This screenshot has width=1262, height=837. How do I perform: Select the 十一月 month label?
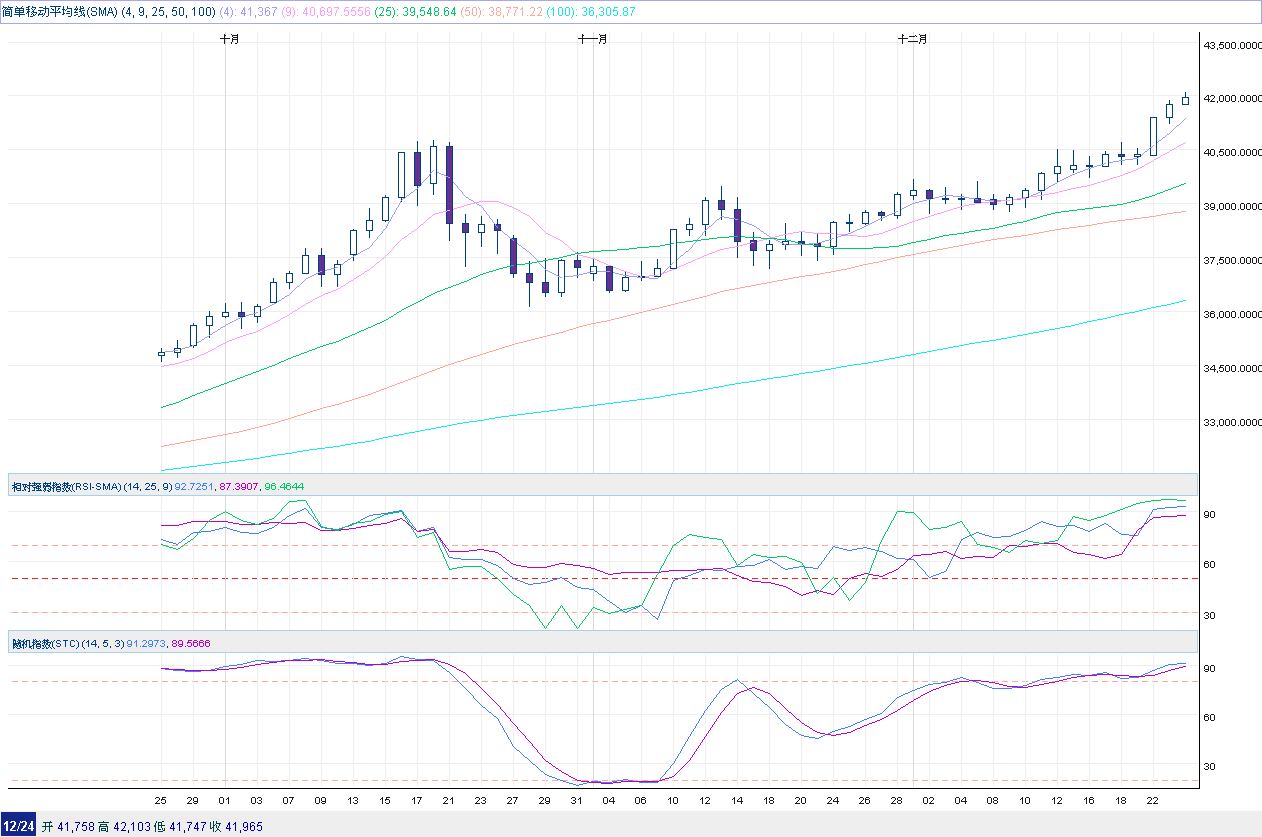pos(593,39)
